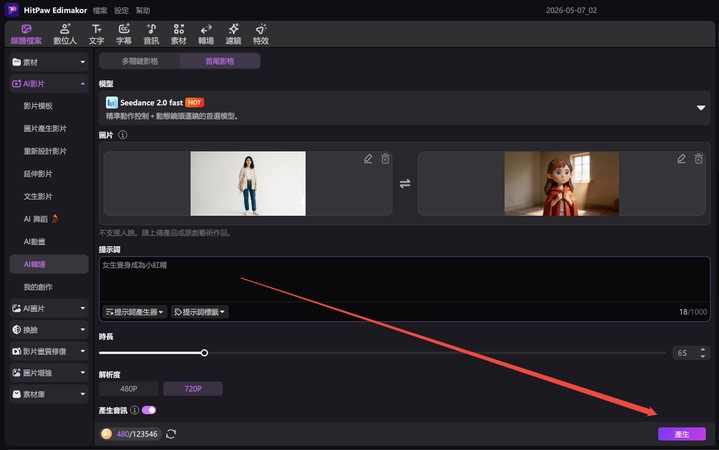Delete the last frame red hood image
719x450 pixels.
pyautogui.click(x=698, y=159)
